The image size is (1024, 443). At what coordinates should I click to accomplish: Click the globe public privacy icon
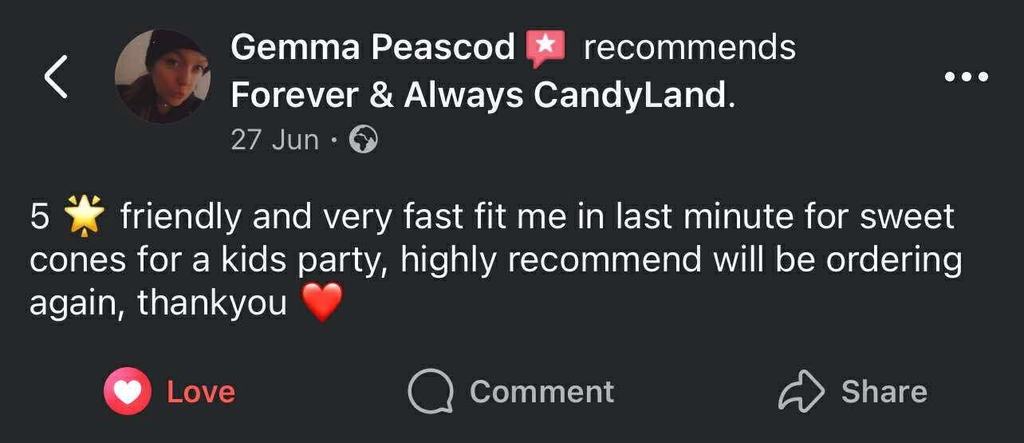[363, 140]
